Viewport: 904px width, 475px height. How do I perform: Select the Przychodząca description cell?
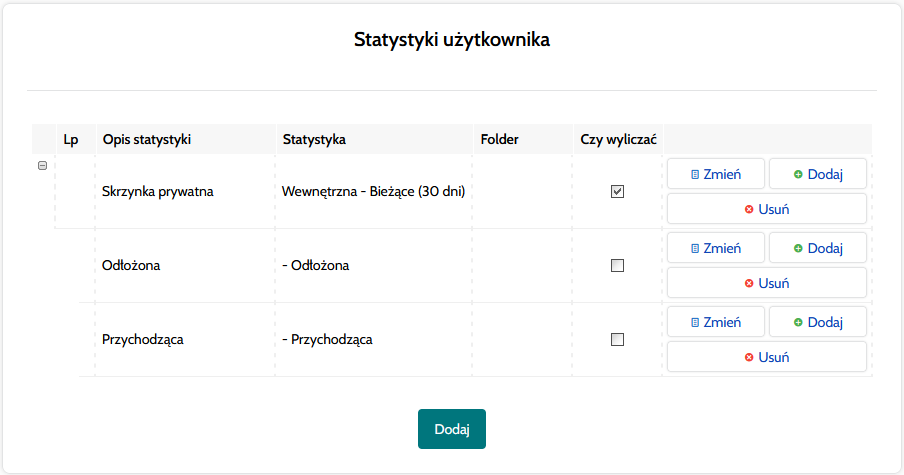coord(184,340)
